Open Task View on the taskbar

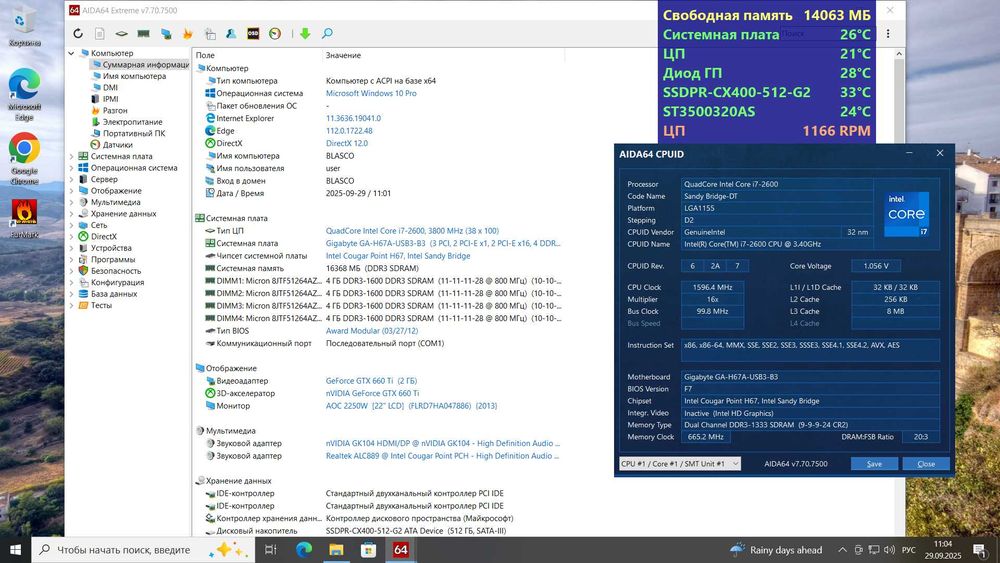coord(270,550)
